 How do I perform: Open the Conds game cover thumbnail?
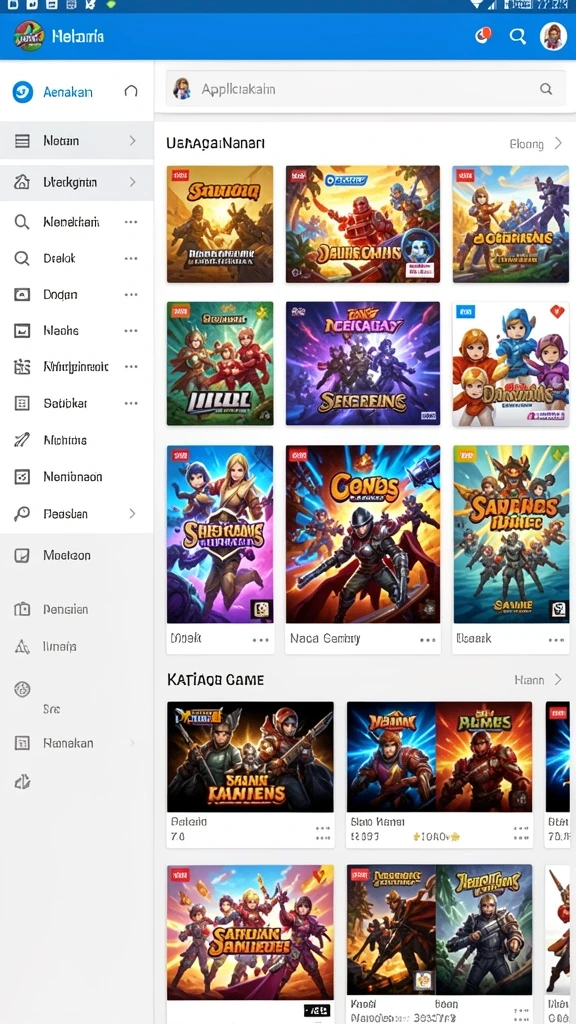pos(362,534)
